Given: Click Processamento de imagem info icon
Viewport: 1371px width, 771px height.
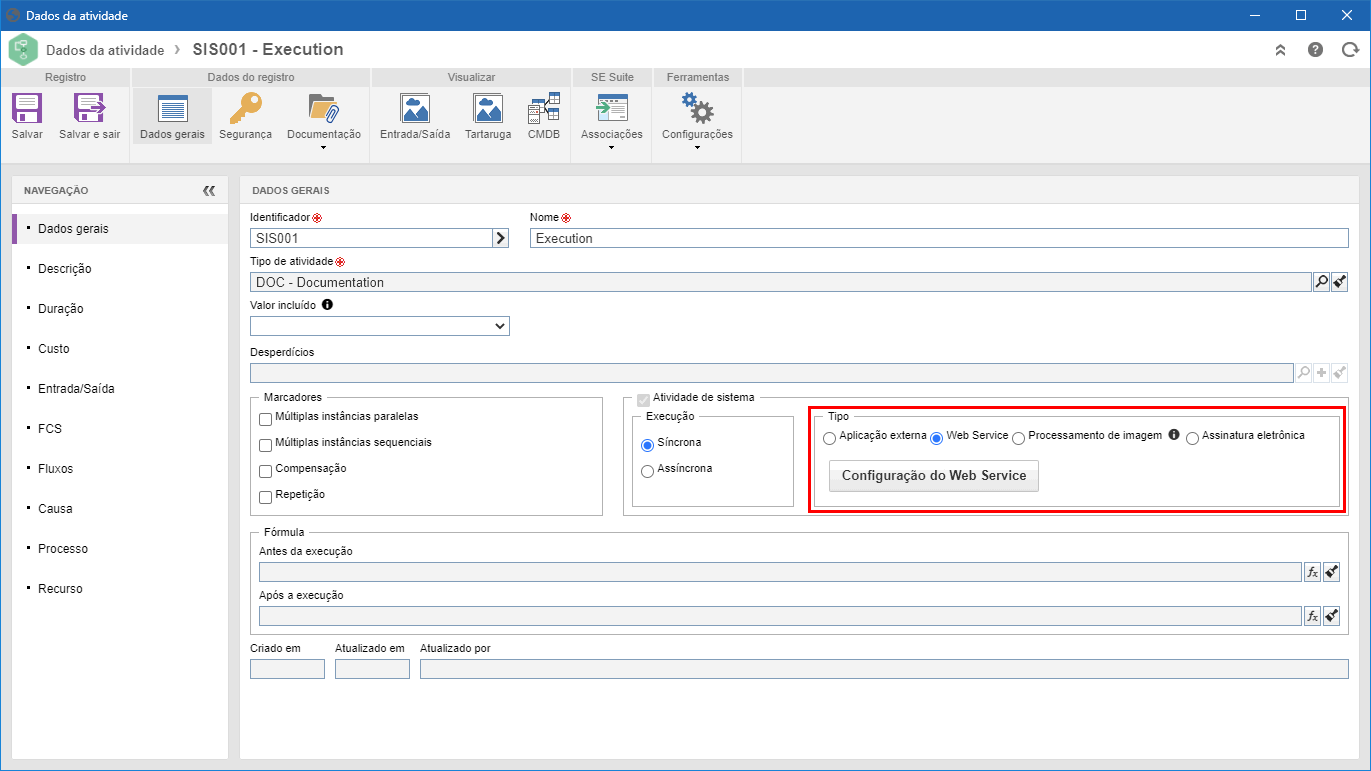Looking at the screenshot, I should (x=1174, y=436).
